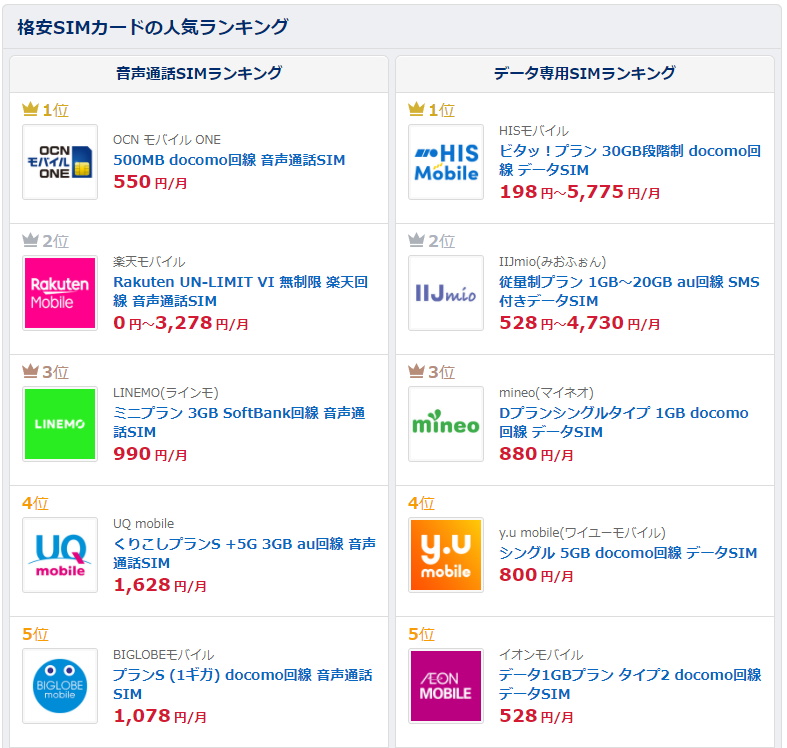Click ミニプラン 3GB SoftBank回線 link
The height and width of the screenshot is (748, 787).
coord(239,423)
